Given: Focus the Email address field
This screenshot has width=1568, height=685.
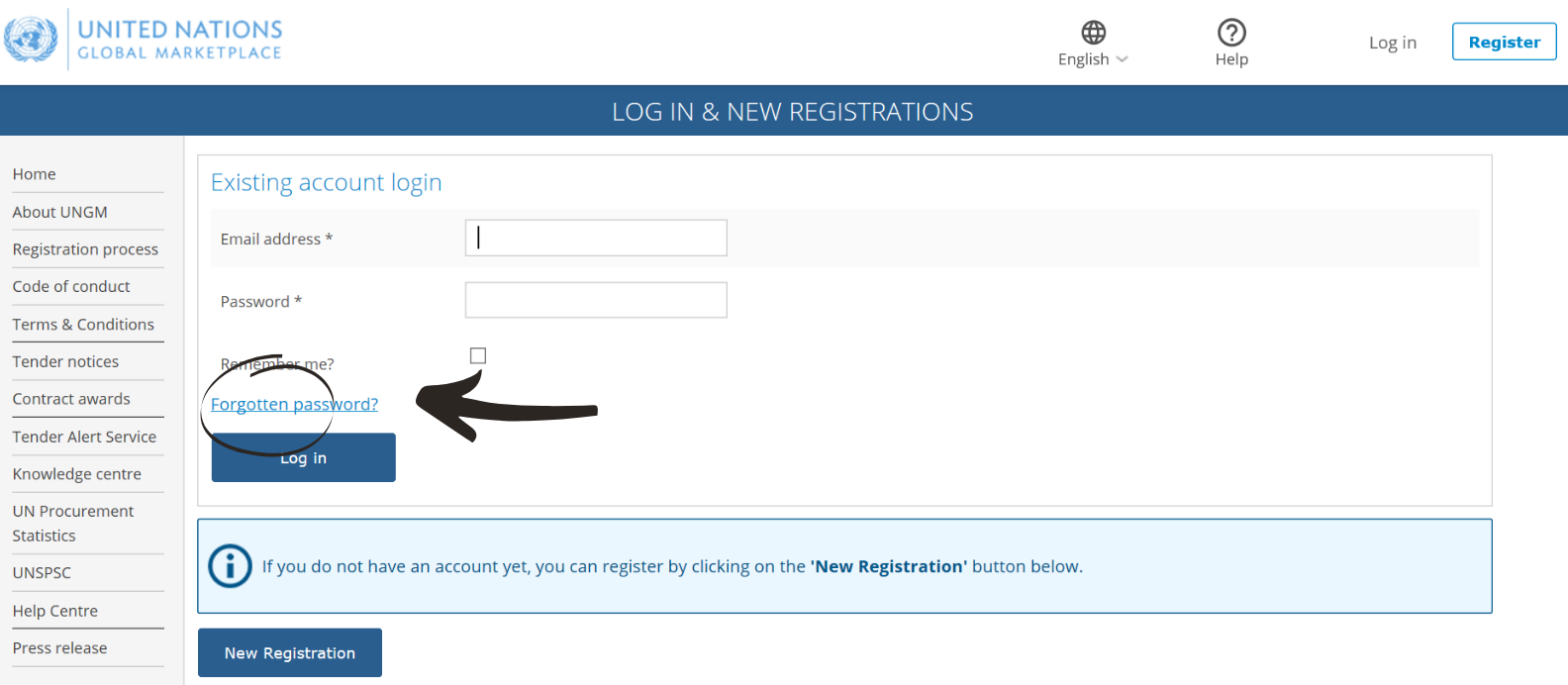Looking at the screenshot, I should point(596,238).
